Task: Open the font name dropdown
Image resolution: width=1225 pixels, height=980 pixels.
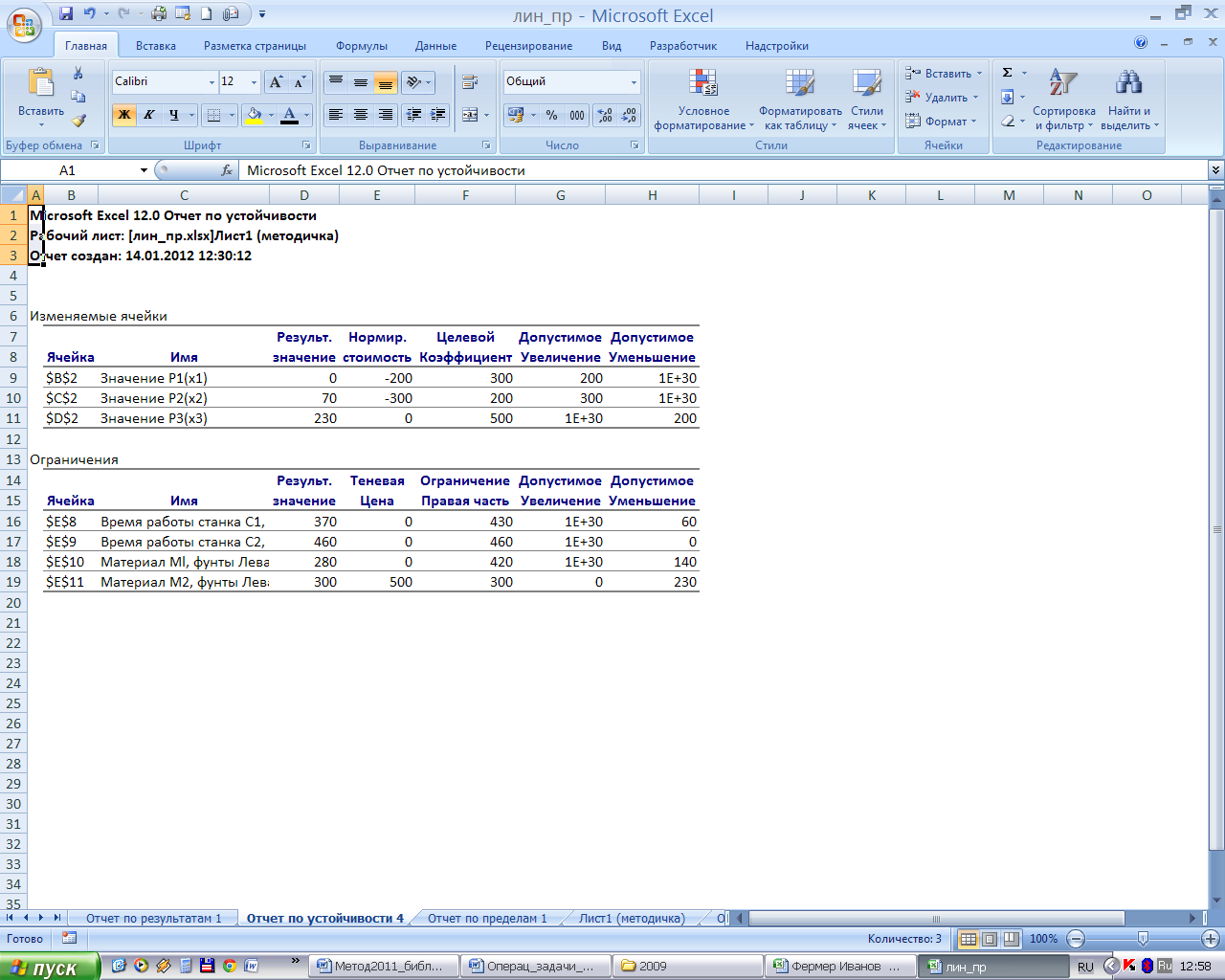Action: [212, 82]
